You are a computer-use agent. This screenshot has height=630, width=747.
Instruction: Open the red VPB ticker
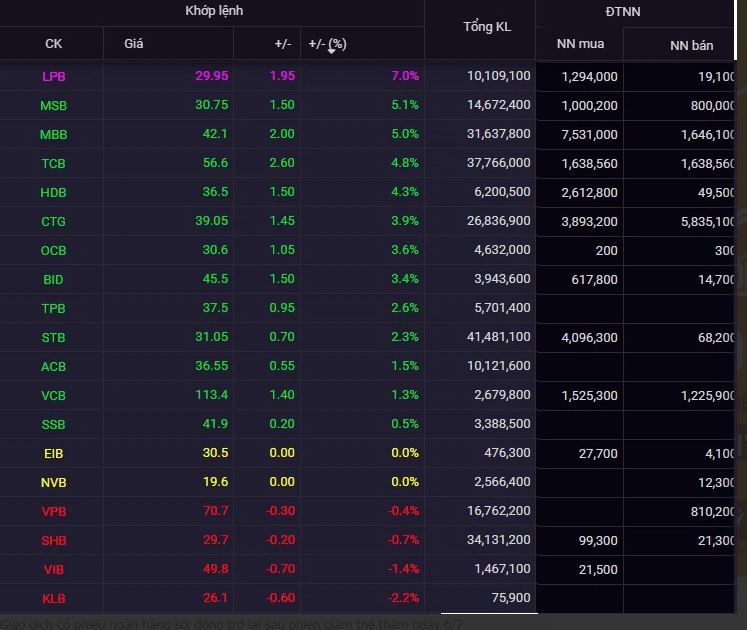54,511
